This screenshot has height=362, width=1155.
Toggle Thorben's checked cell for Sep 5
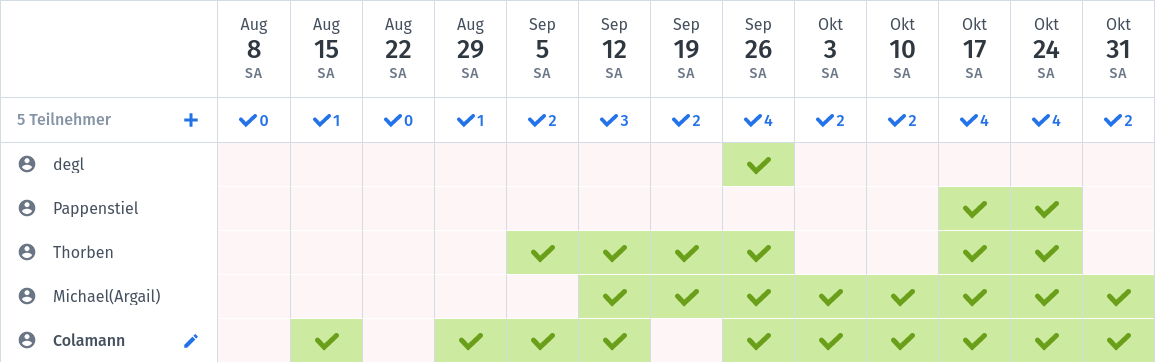click(x=542, y=253)
